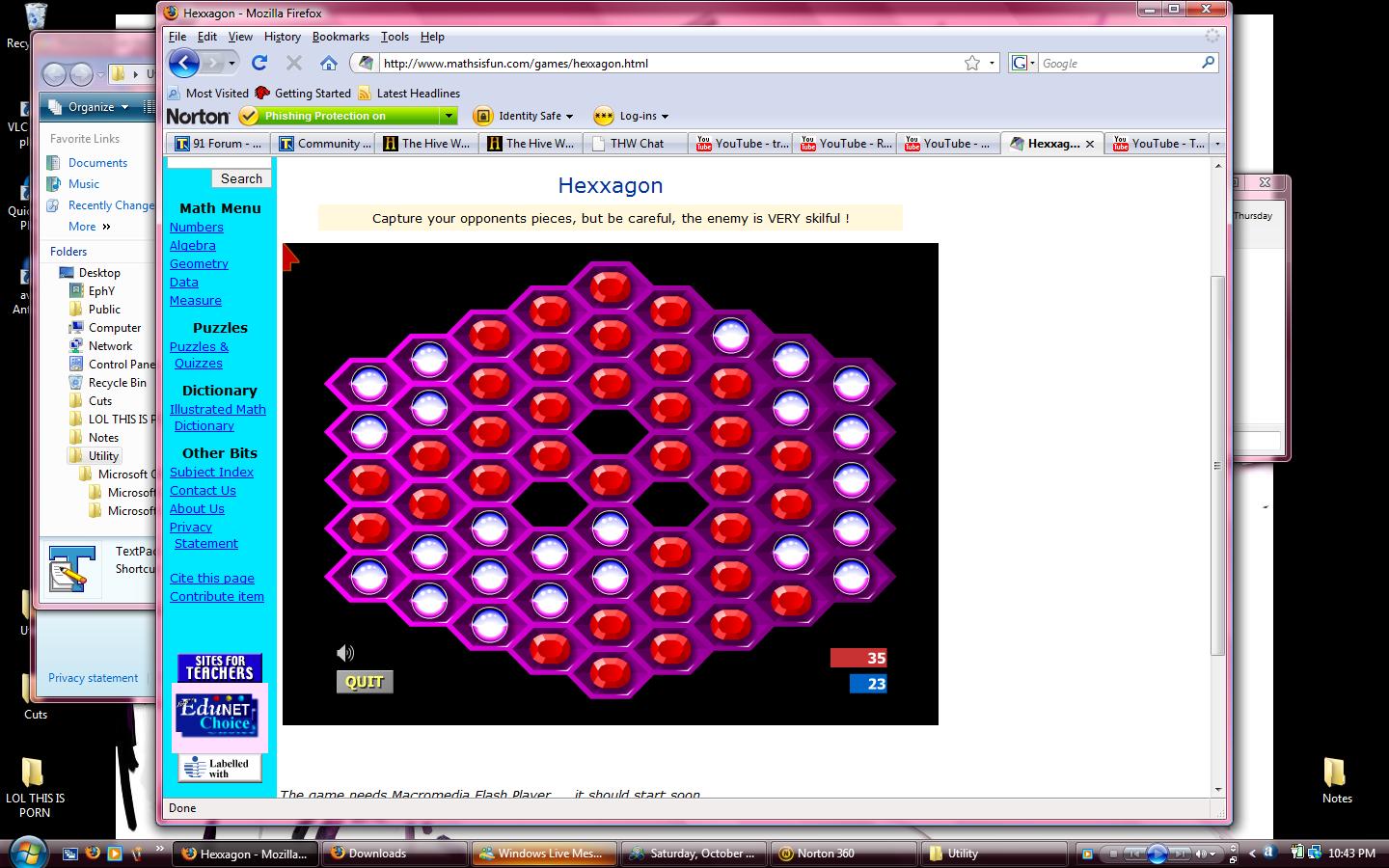Screen dimensions: 1389x868
Task: Launch Windows Media Player from Quick Launch
Action: pos(115,853)
